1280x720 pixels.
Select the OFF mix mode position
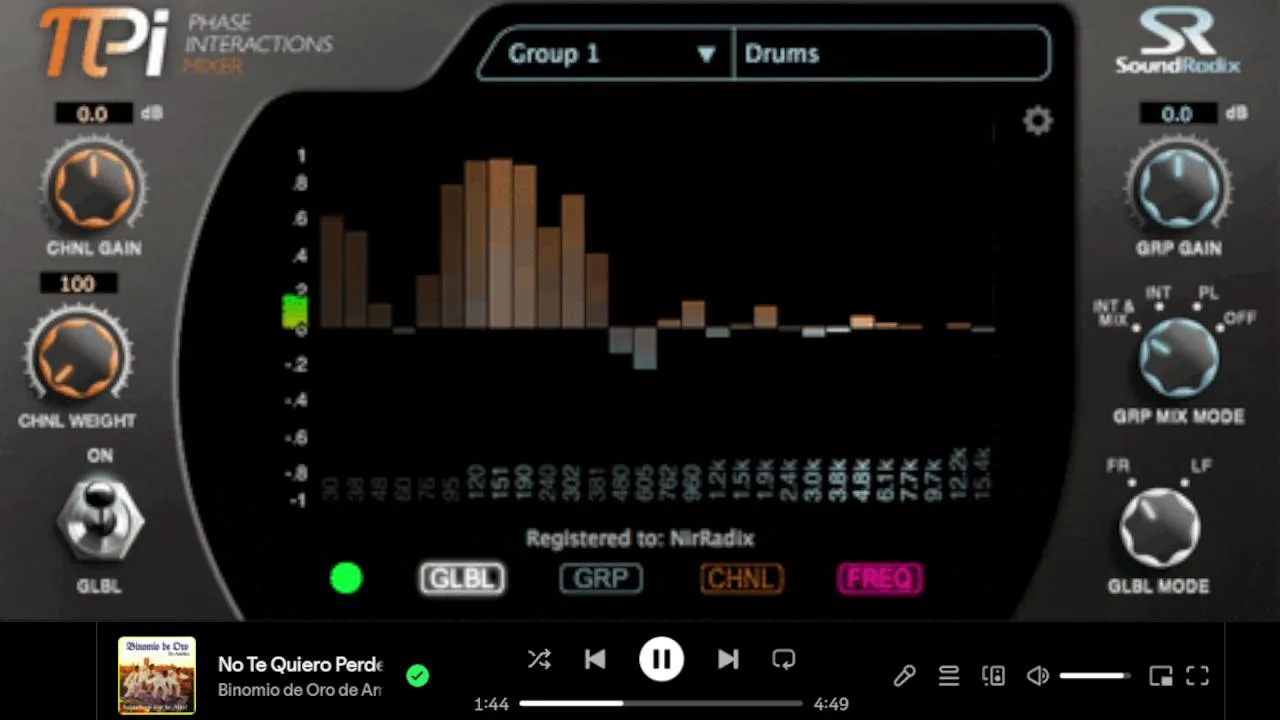pyautogui.click(x=1239, y=320)
